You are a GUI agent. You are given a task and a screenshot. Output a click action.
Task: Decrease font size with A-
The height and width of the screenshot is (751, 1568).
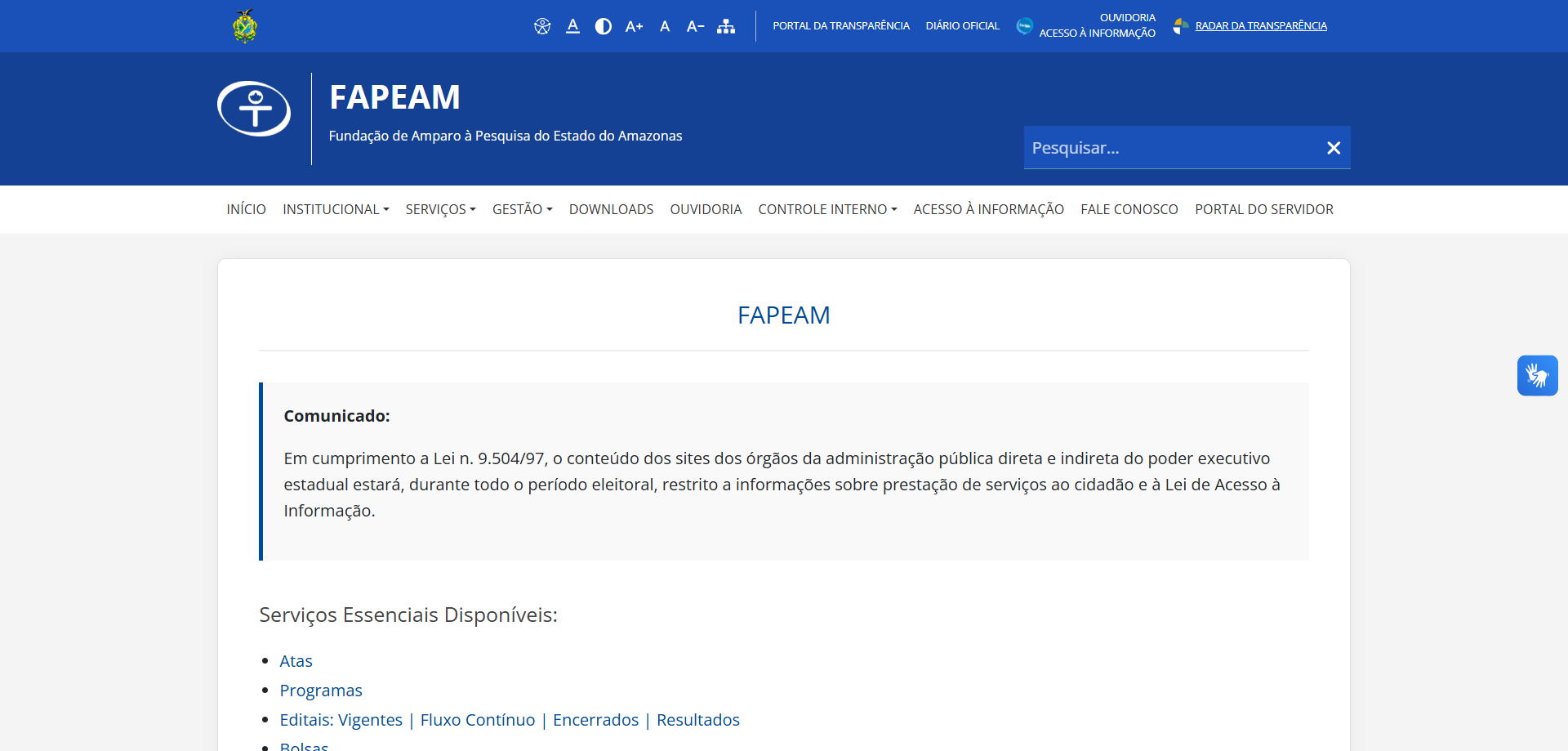point(695,26)
